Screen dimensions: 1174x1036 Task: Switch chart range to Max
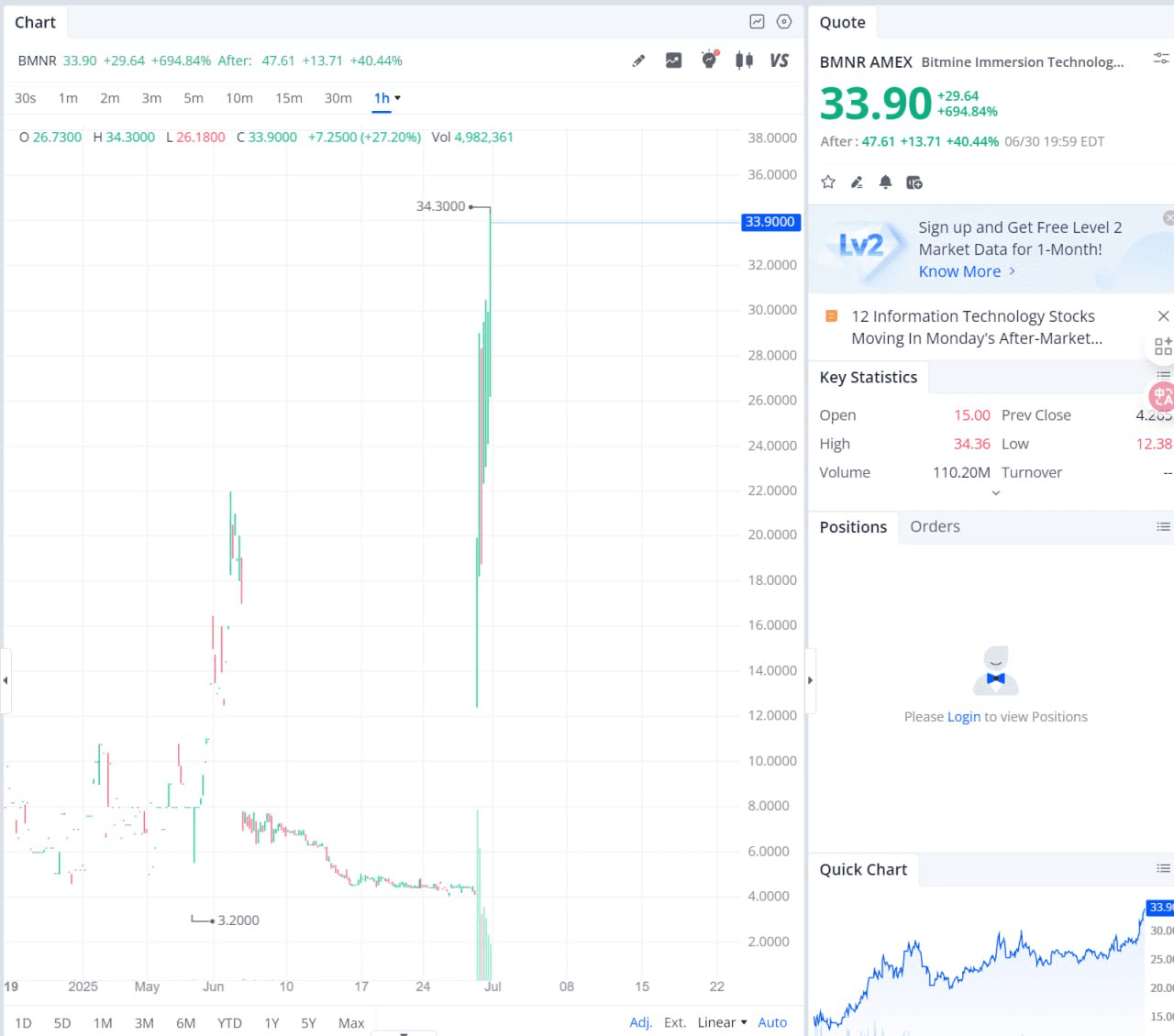[351, 1023]
